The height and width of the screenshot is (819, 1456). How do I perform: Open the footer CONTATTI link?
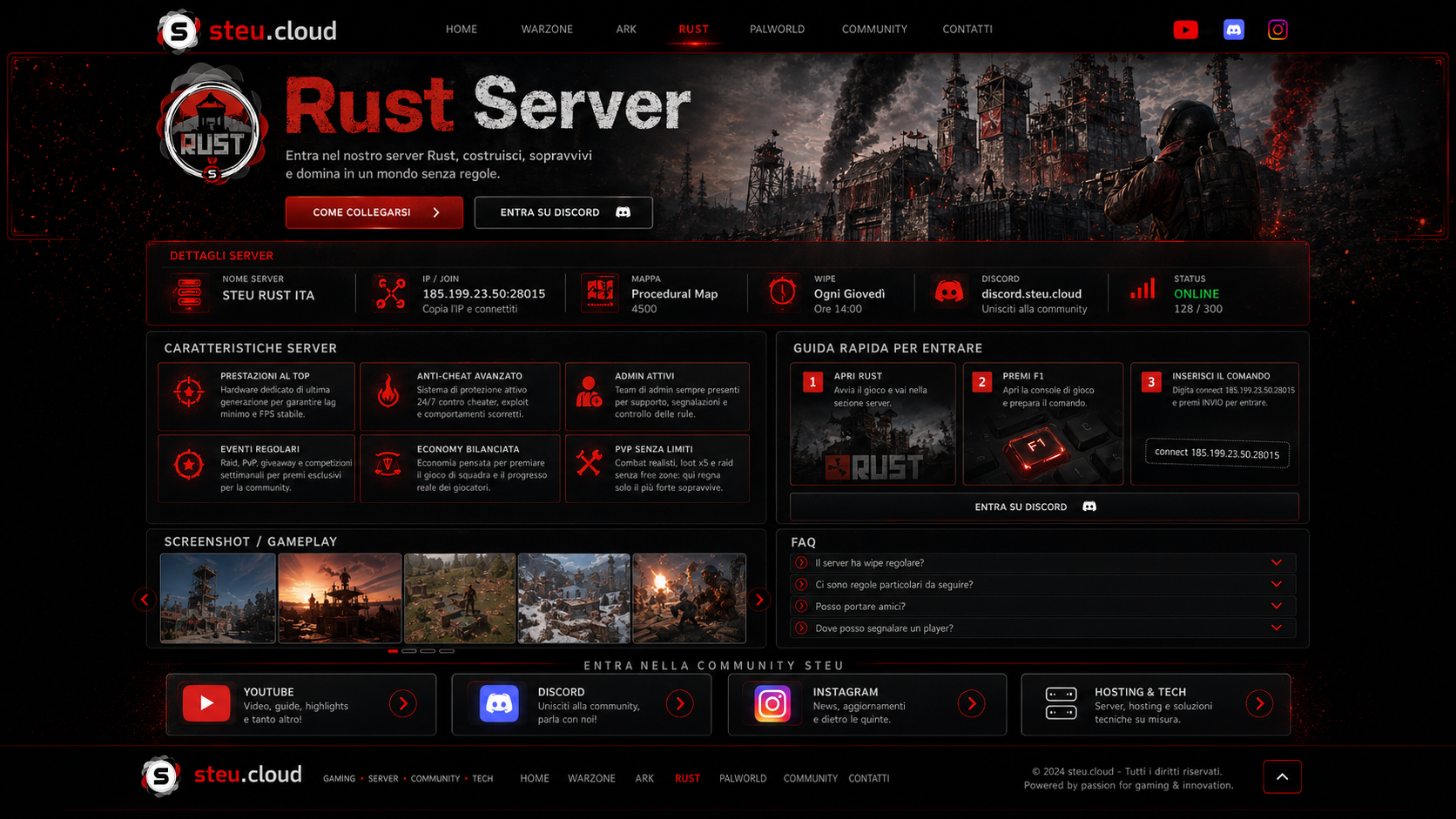tap(869, 779)
